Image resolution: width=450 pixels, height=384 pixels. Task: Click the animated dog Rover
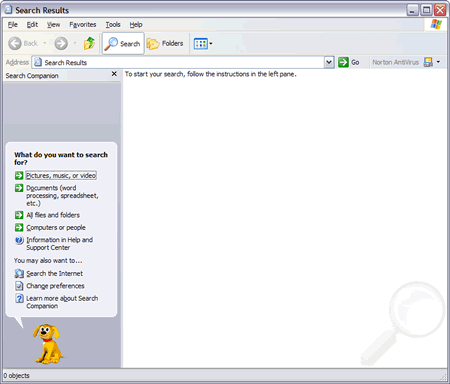49,344
